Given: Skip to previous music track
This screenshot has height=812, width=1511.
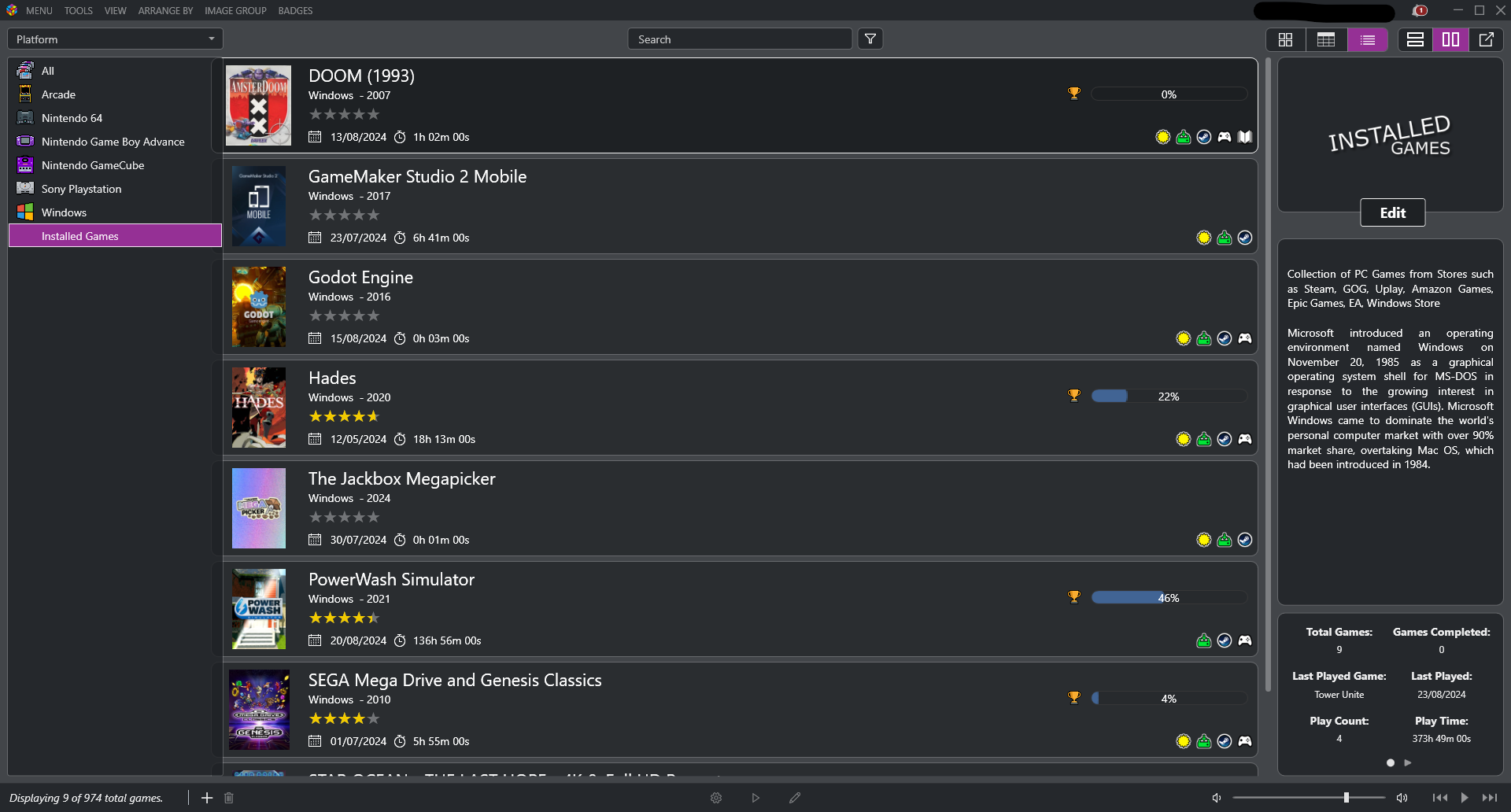Looking at the screenshot, I should pyautogui.click(x=1439, y=798).
